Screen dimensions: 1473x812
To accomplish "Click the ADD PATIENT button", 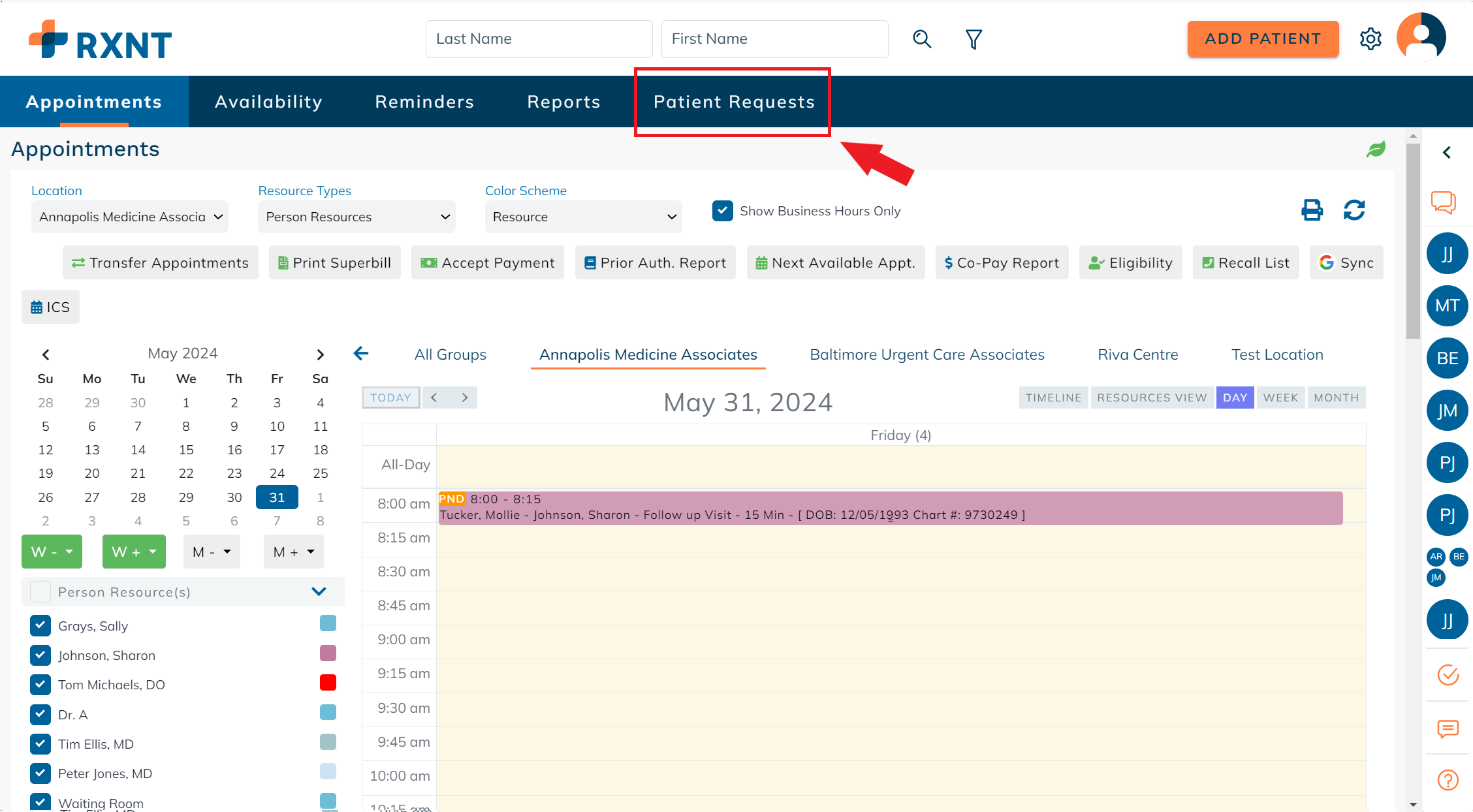I will click(x=1263, y=39).
